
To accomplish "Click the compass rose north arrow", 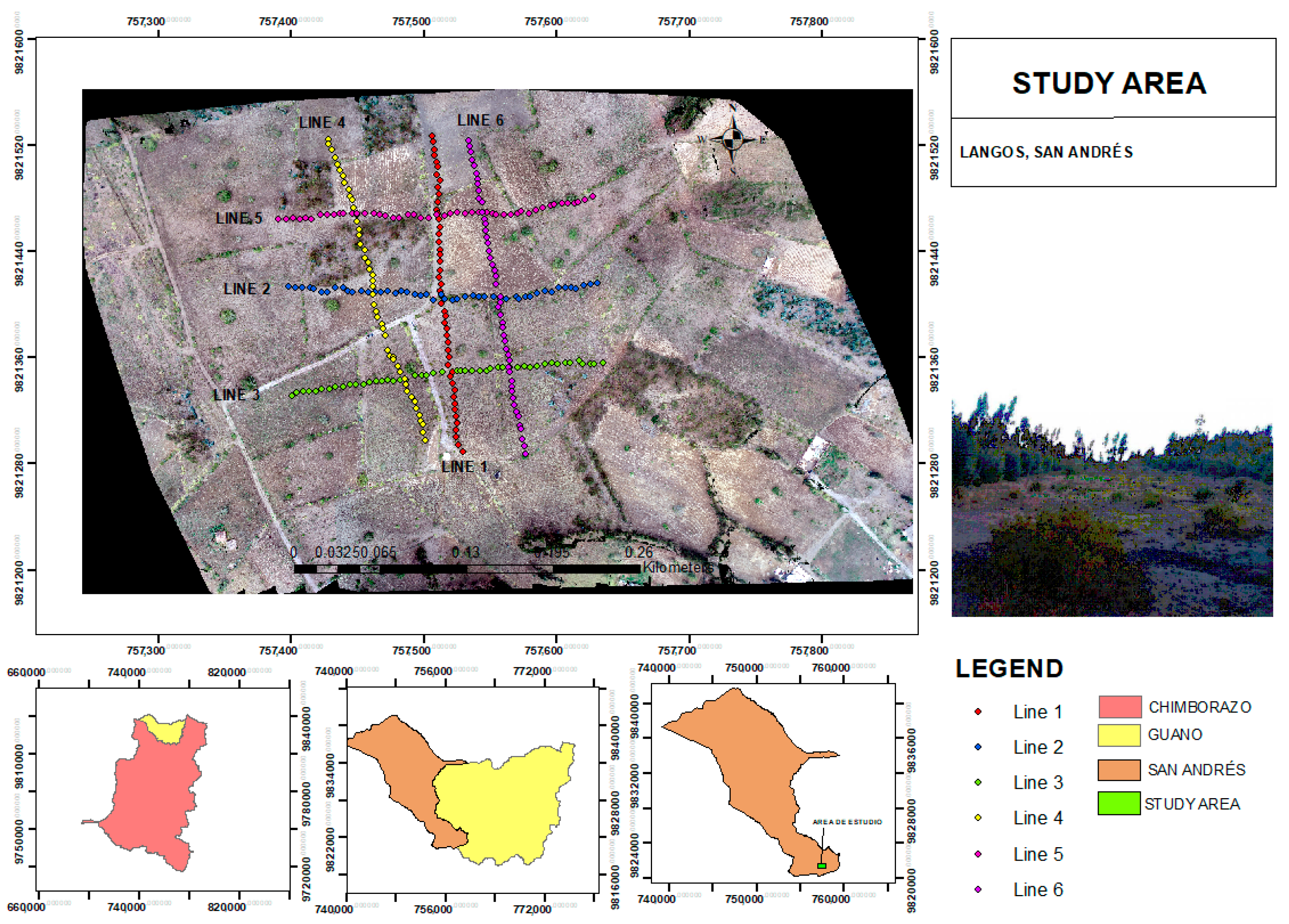I will click(733, 139).
